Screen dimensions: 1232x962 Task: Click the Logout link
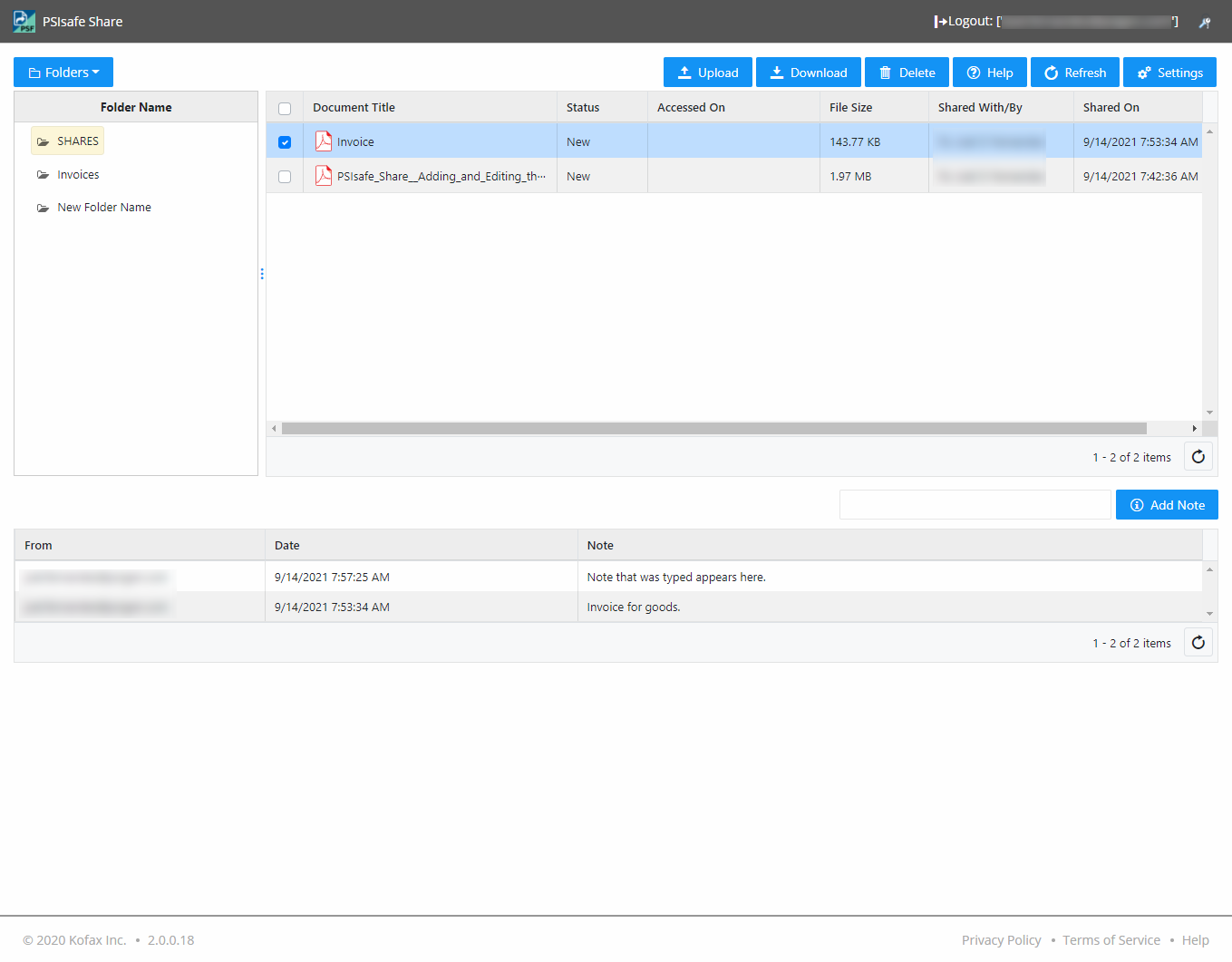[1056, 21]
